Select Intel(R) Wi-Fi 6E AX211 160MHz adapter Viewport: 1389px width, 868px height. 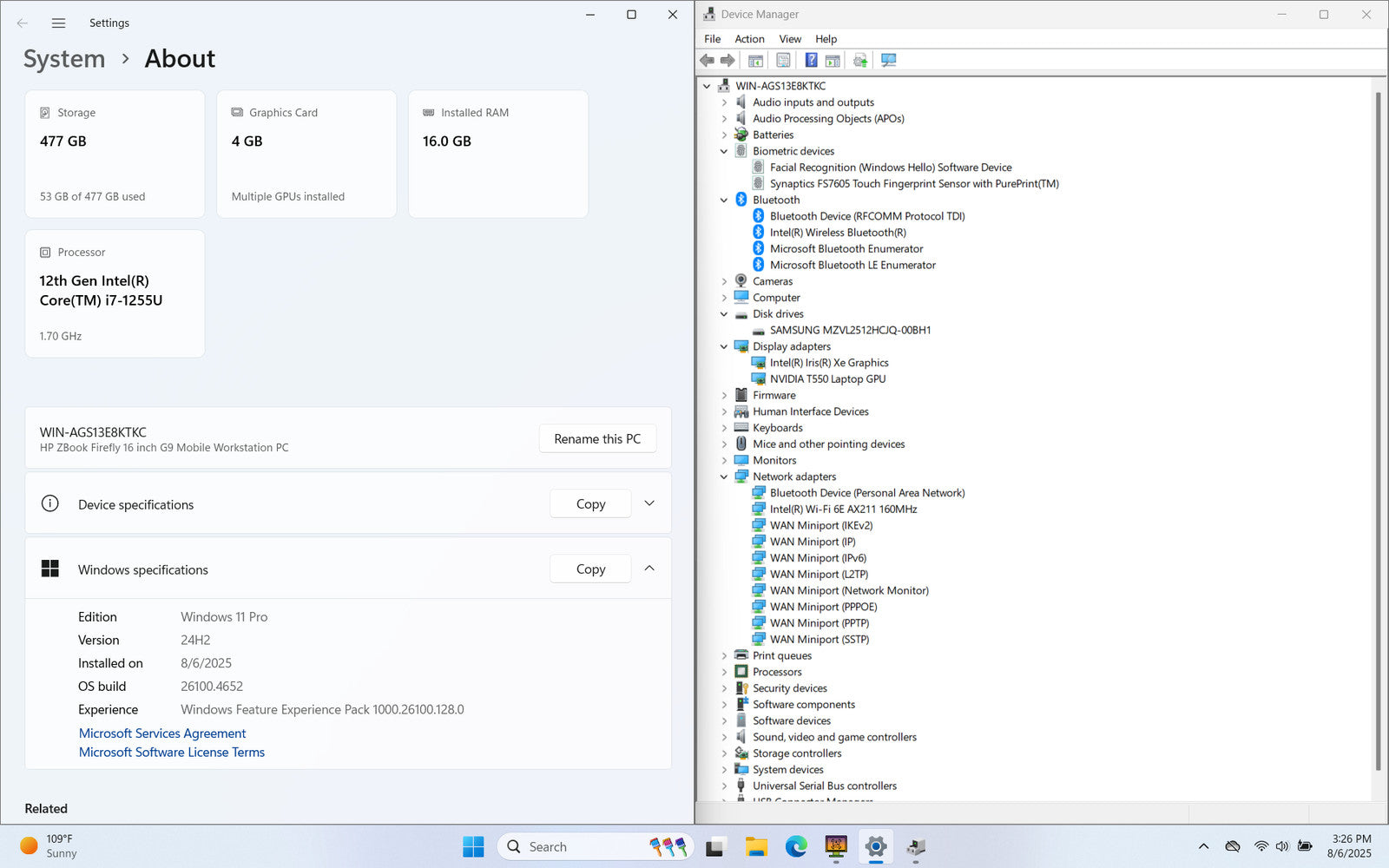point(843,510)
